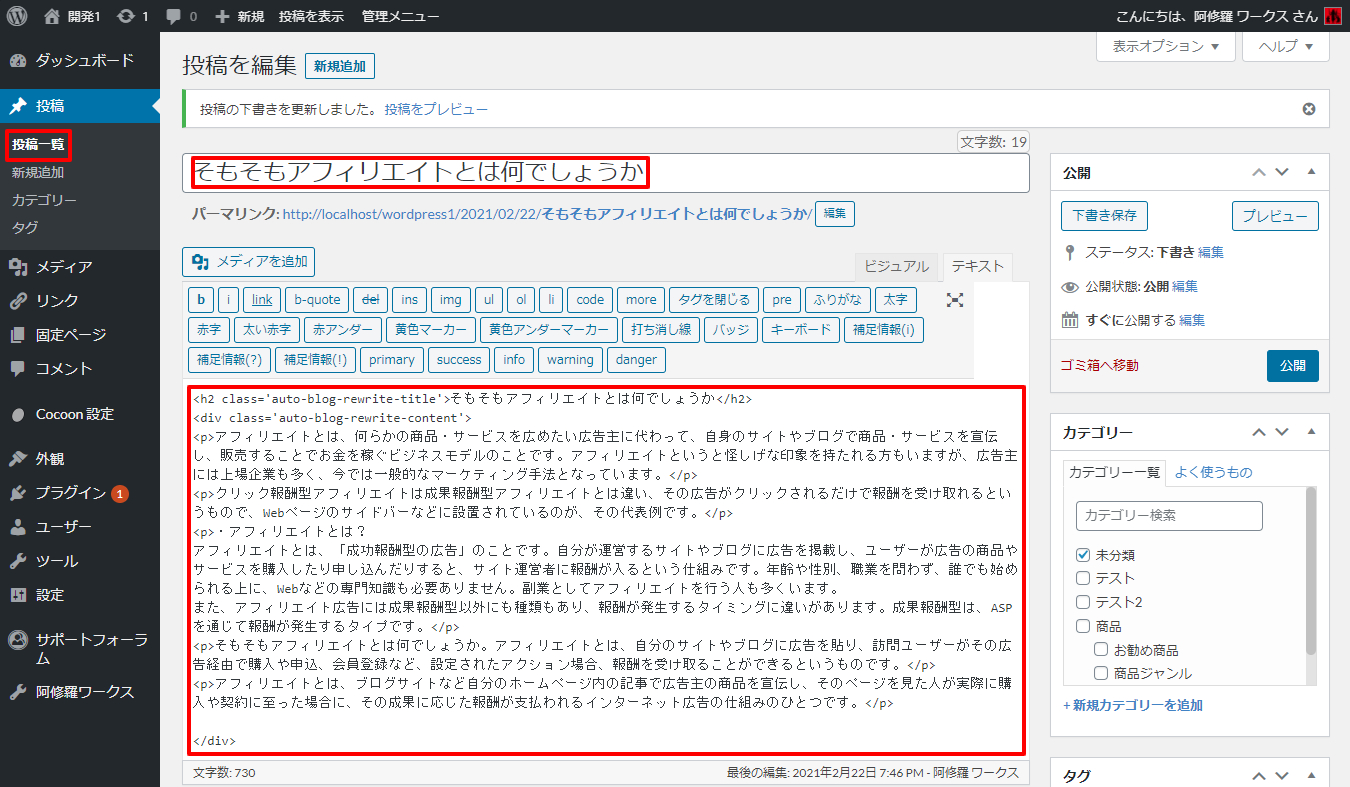This screenshot has width=1350, height=787.
Task: Click メディアを追加 button
Action: click(249, 262)
